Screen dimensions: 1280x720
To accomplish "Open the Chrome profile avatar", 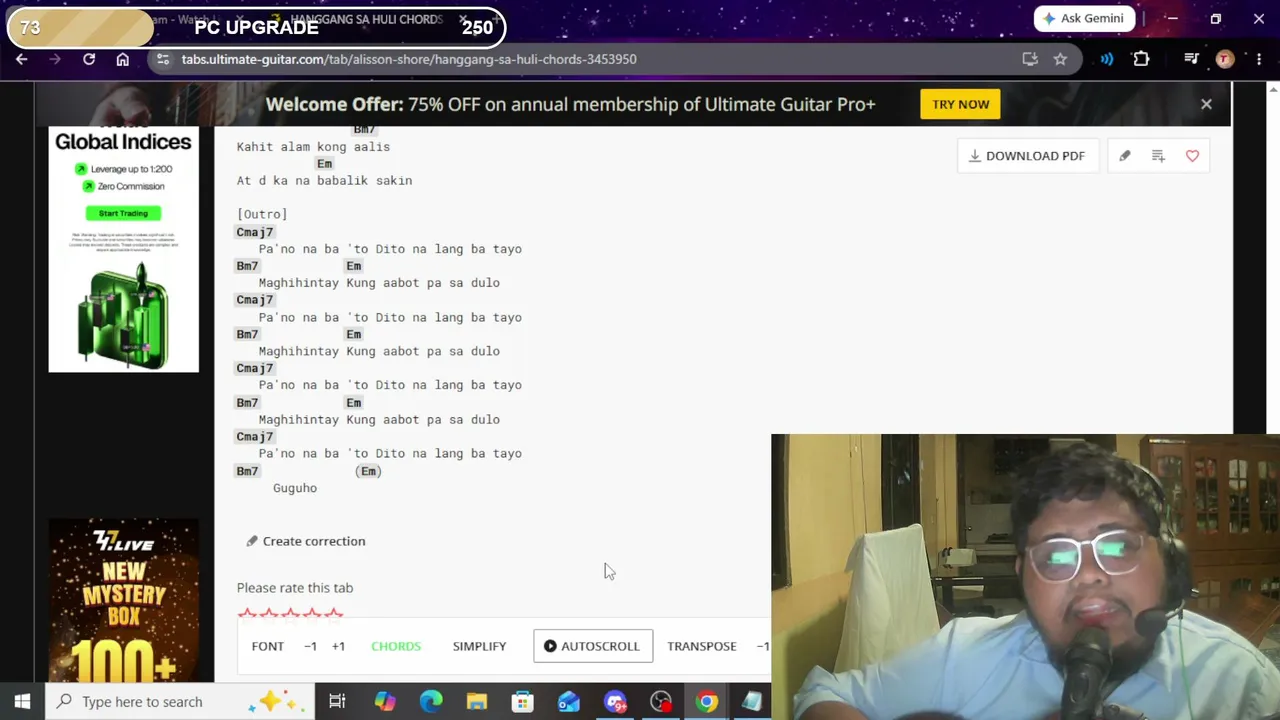I will (x=1224, y=59).
